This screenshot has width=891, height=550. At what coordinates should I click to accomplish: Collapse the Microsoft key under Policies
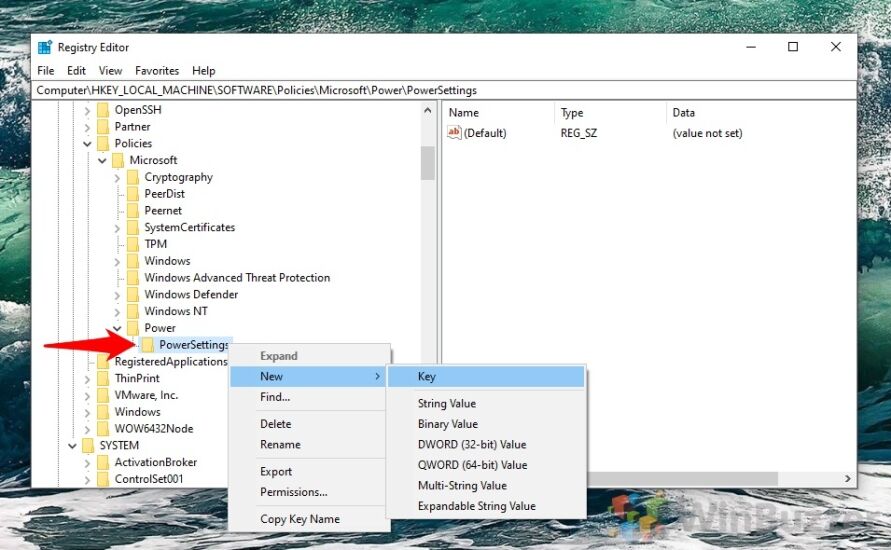[102, 161]
